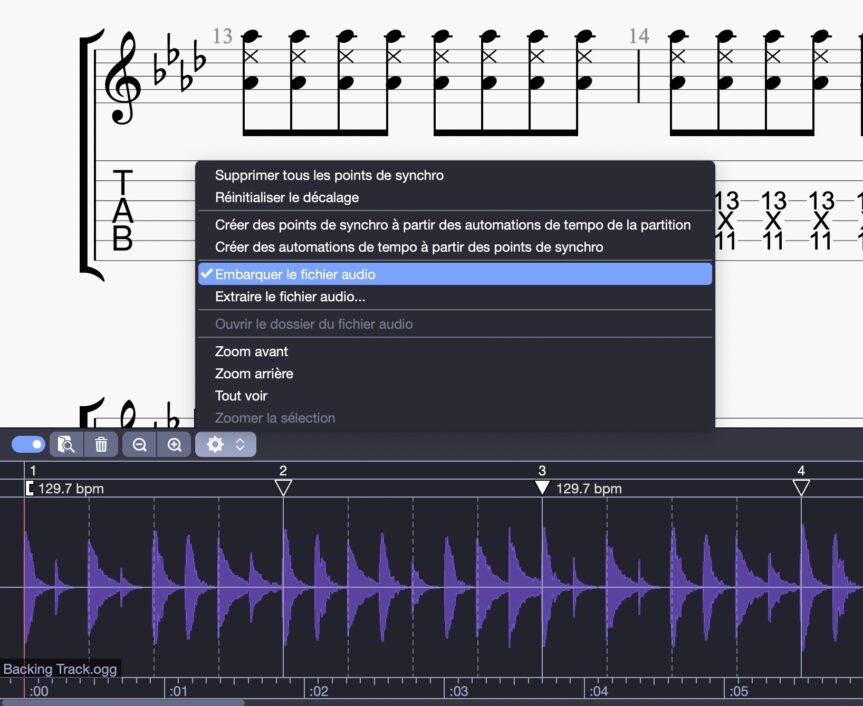863x706 pixels.
Task: Click the zoom in magnifier icon
Action: coord(174,444)
